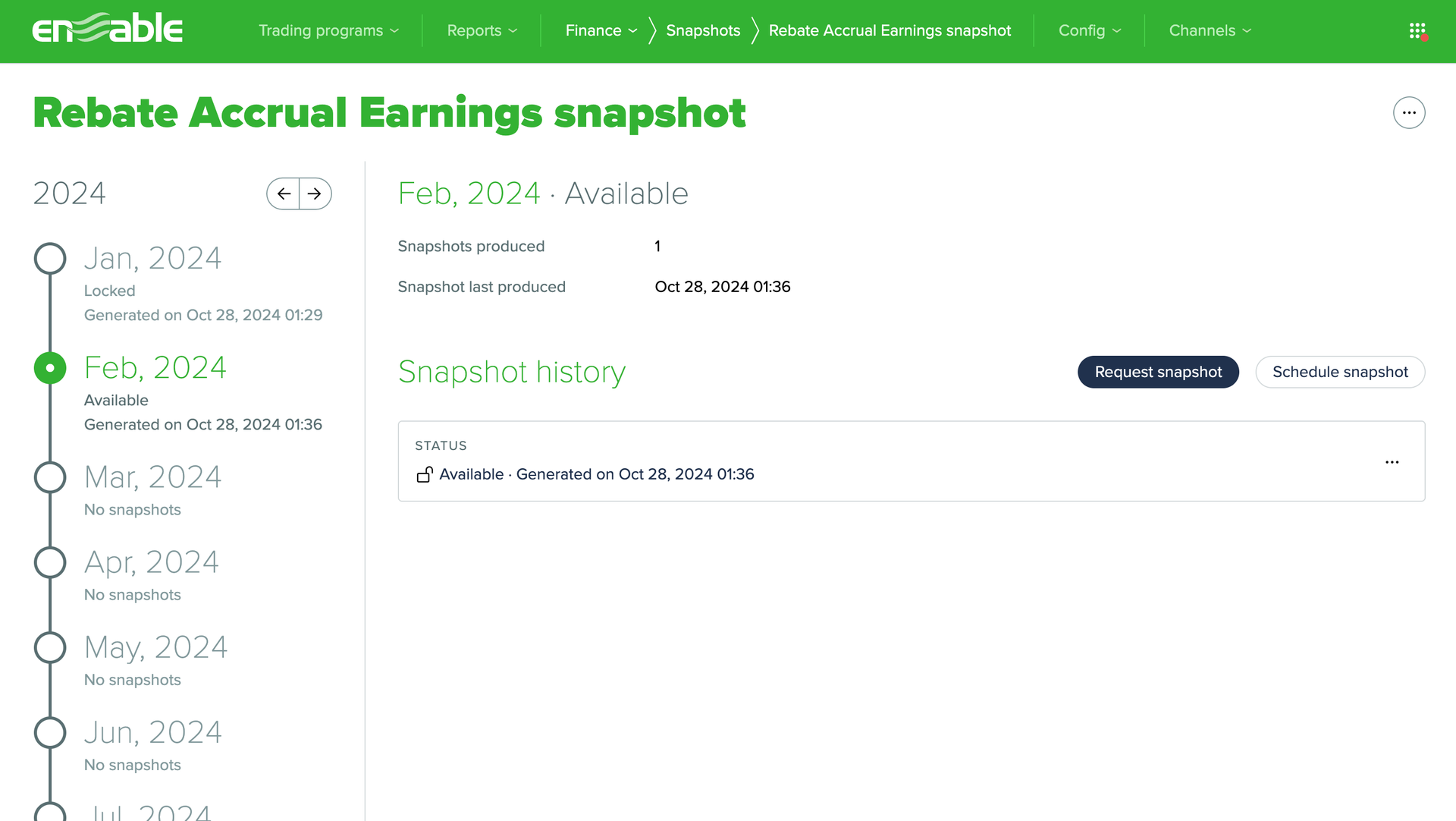This screenshot has width=1456, height=821.
Task: Select the Jan, 2024 timeline circle
Action: (x=50, y=259)
